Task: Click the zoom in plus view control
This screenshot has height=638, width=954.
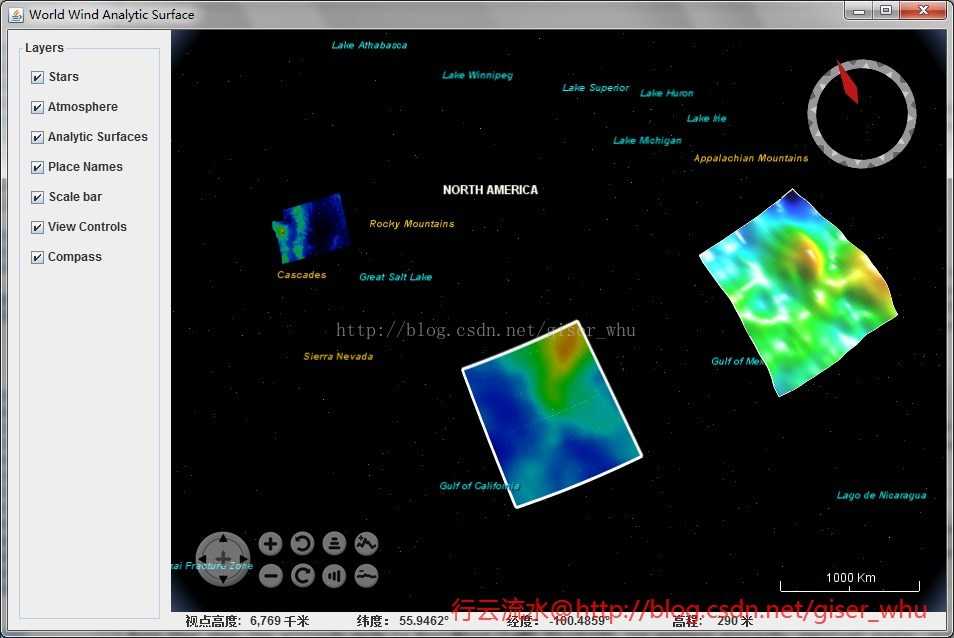Action: (270, 544)
